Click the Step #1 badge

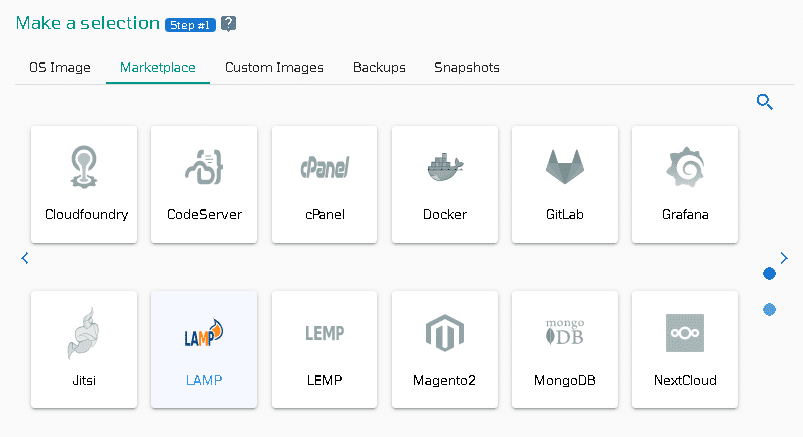pyautogui.click(x=190, y=25)
